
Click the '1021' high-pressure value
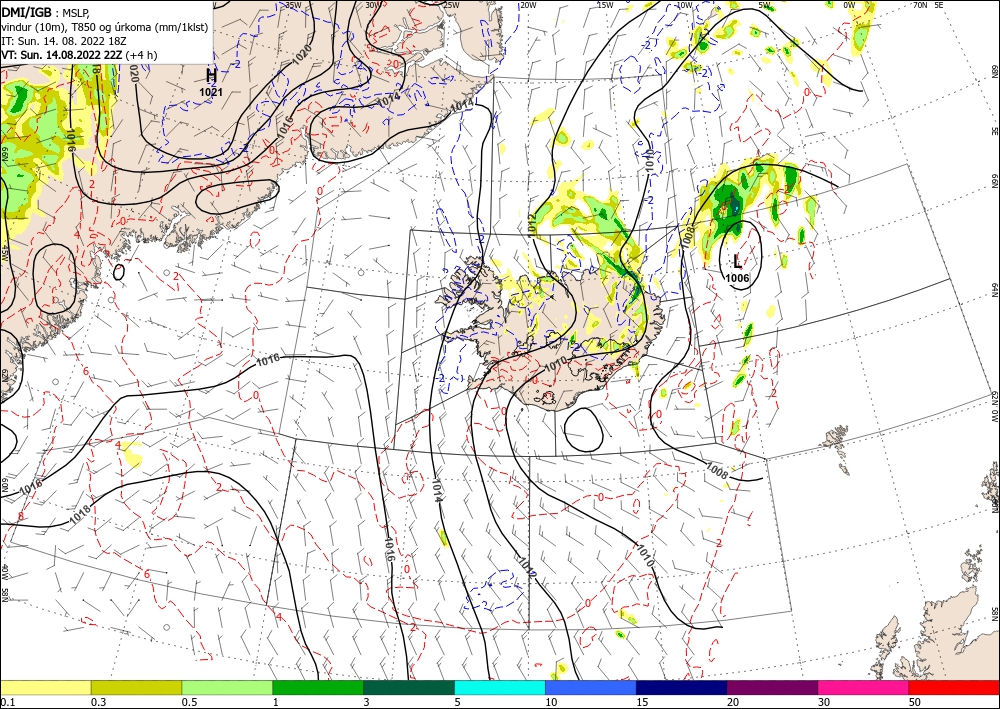[x=211, y=92]
